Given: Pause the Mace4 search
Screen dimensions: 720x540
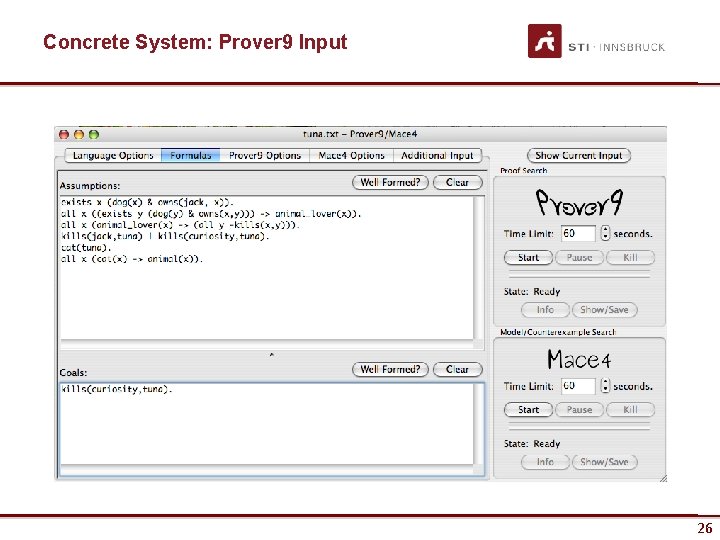Looking at the screenshot, I should [x=579, y=410].
